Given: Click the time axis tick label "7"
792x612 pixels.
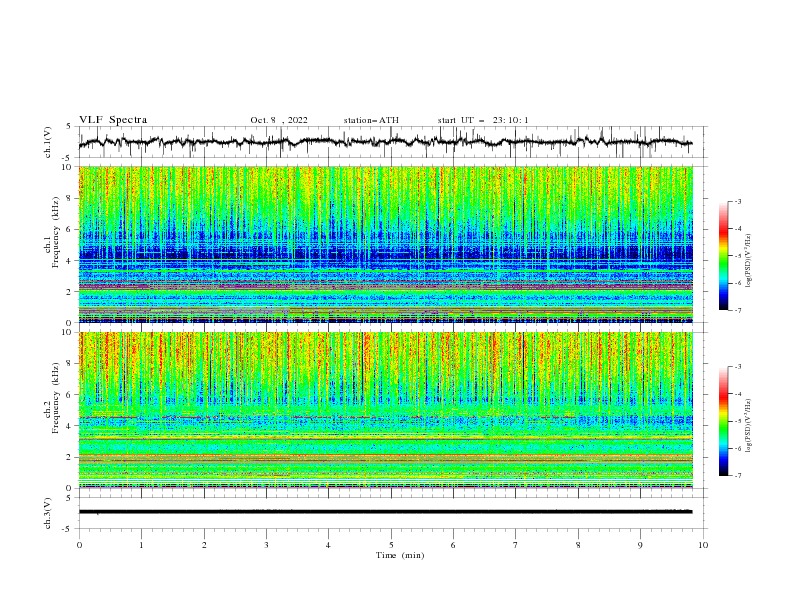Looking at the screenshot, I should 516,545.
